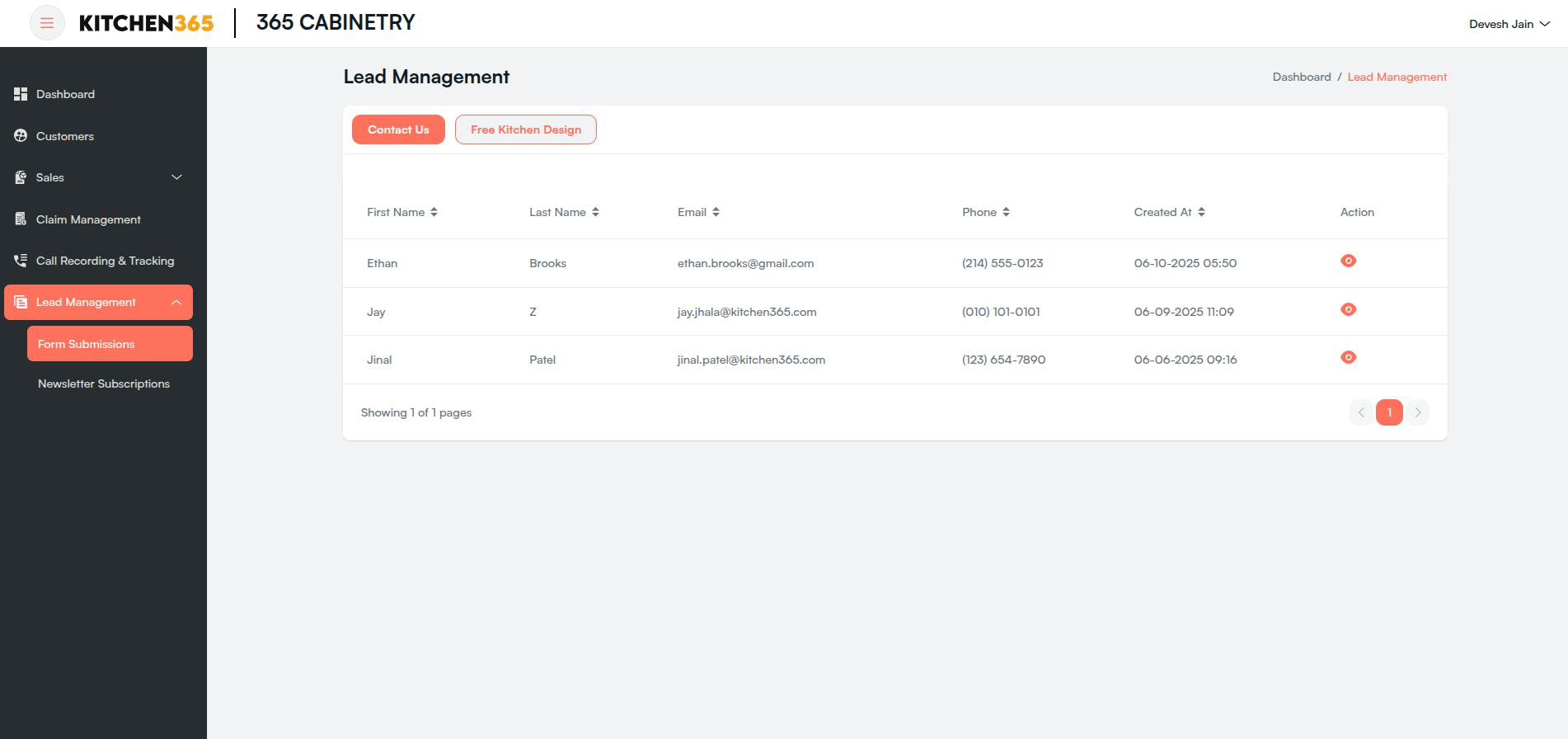Go to next page arrow
This screenshot has width=1568, height=739.
pyautogui.click(x=1417, y=412)
